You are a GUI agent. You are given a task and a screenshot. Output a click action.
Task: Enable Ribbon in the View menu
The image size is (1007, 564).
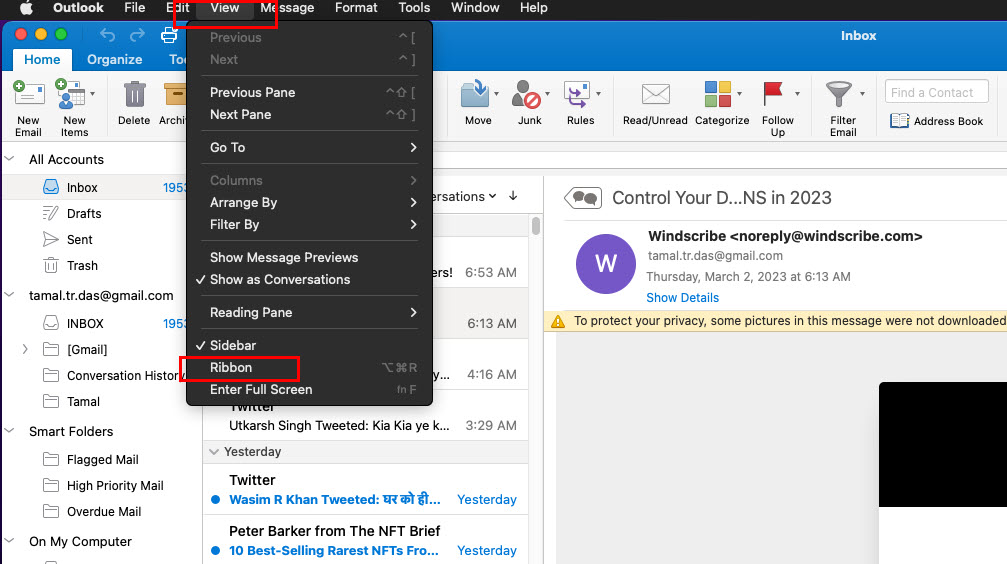point(231,367)
